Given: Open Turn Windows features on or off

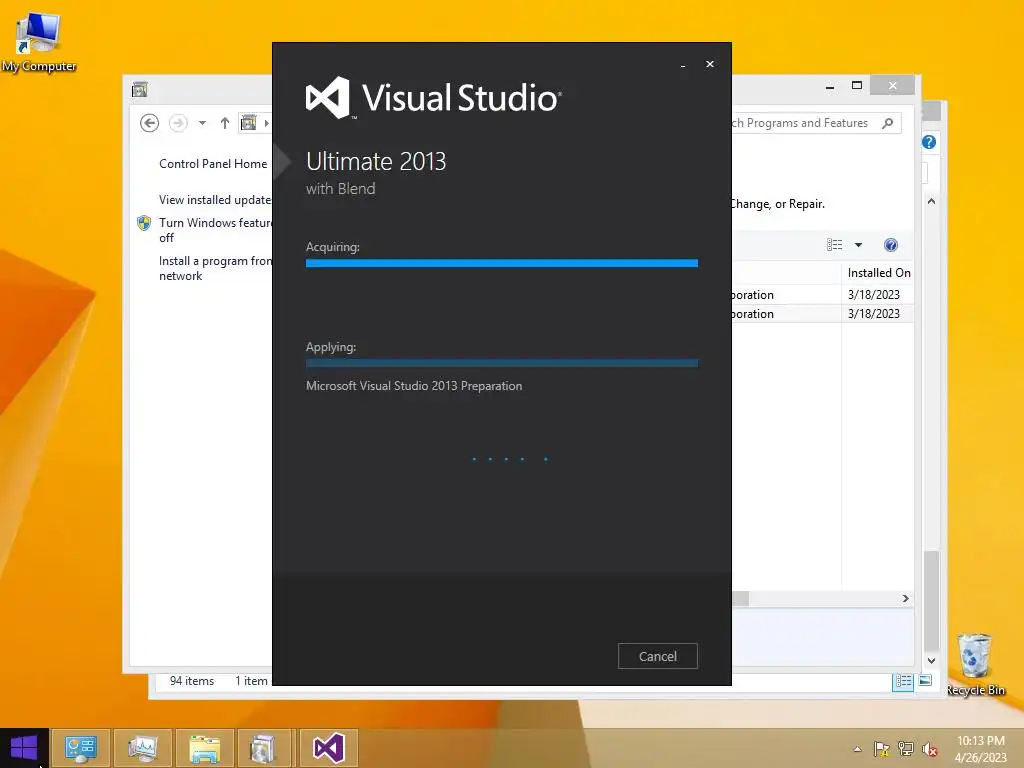Looking at the screenshot, I should pos(215,230).
